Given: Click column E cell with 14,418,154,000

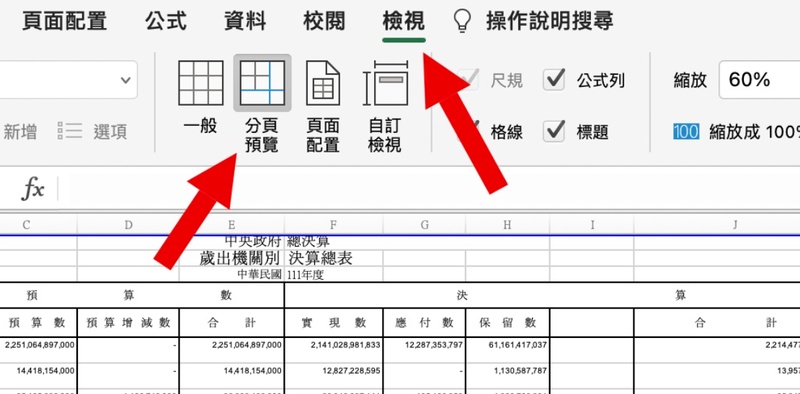Looking at the screenshot, I should (x=232, y=376).
